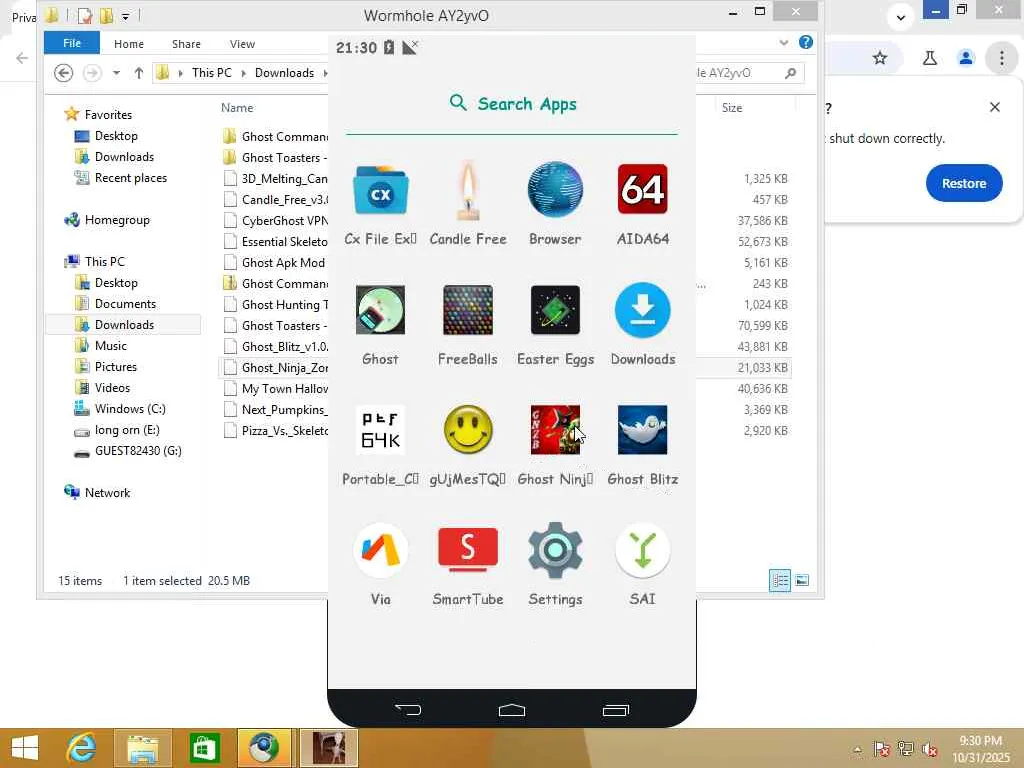
Task: Open Music under This PC
Action: 110,345
